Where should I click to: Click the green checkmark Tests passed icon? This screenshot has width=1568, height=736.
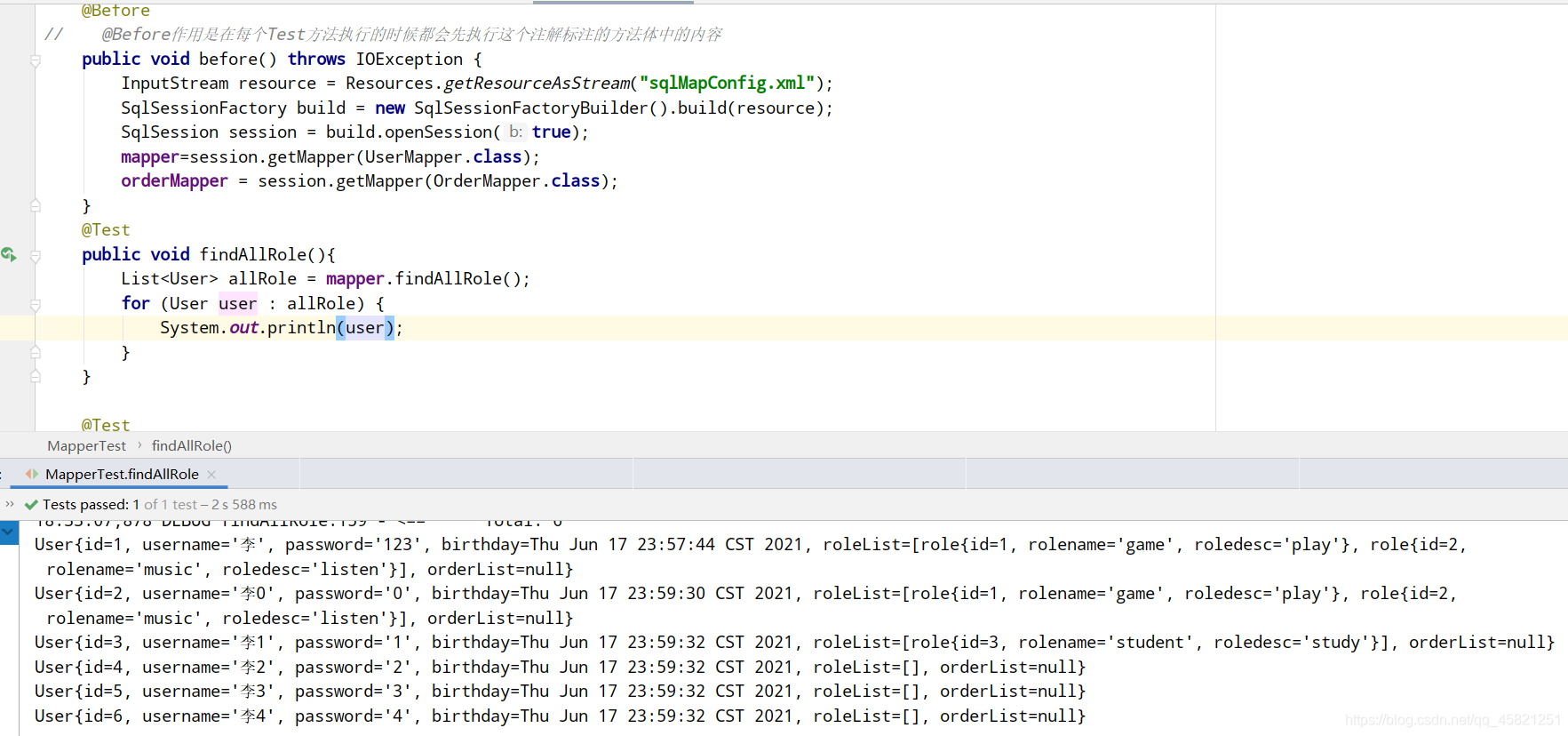tap(31, 505)
